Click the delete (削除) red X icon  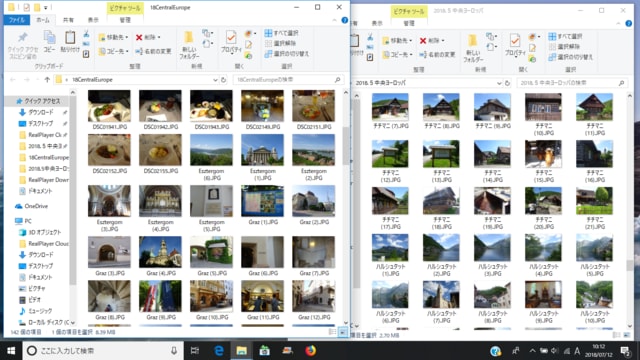click(x=139, y=37)
